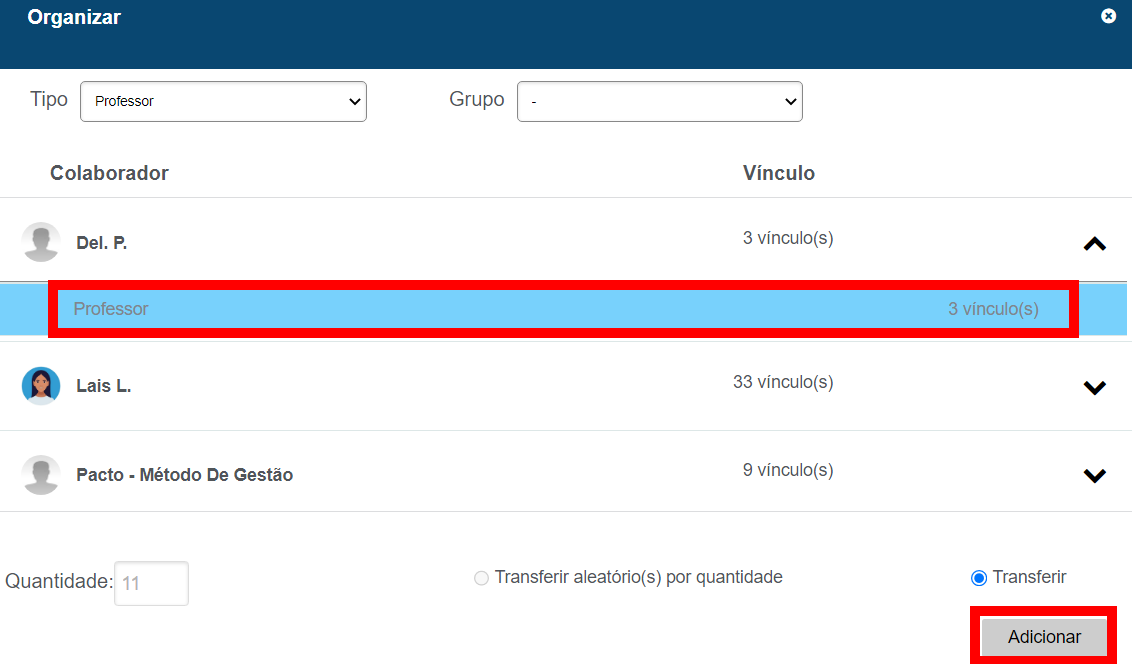
Task: Click Pacto - Método De Gestão avatar
Action: point(41,475)
